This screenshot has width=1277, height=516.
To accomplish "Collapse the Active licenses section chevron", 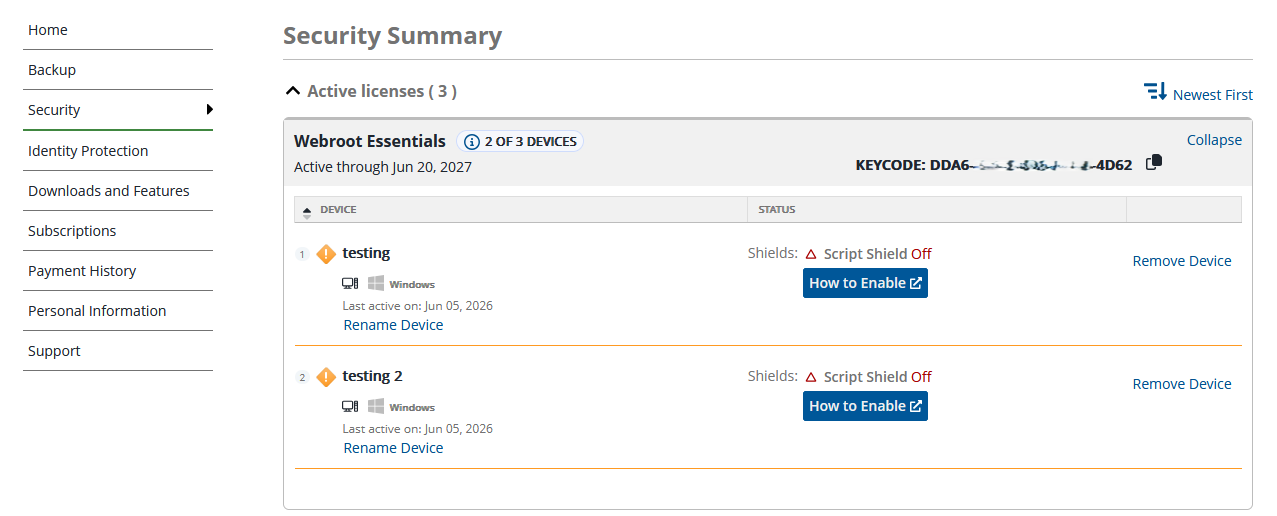I will [292, 91].
